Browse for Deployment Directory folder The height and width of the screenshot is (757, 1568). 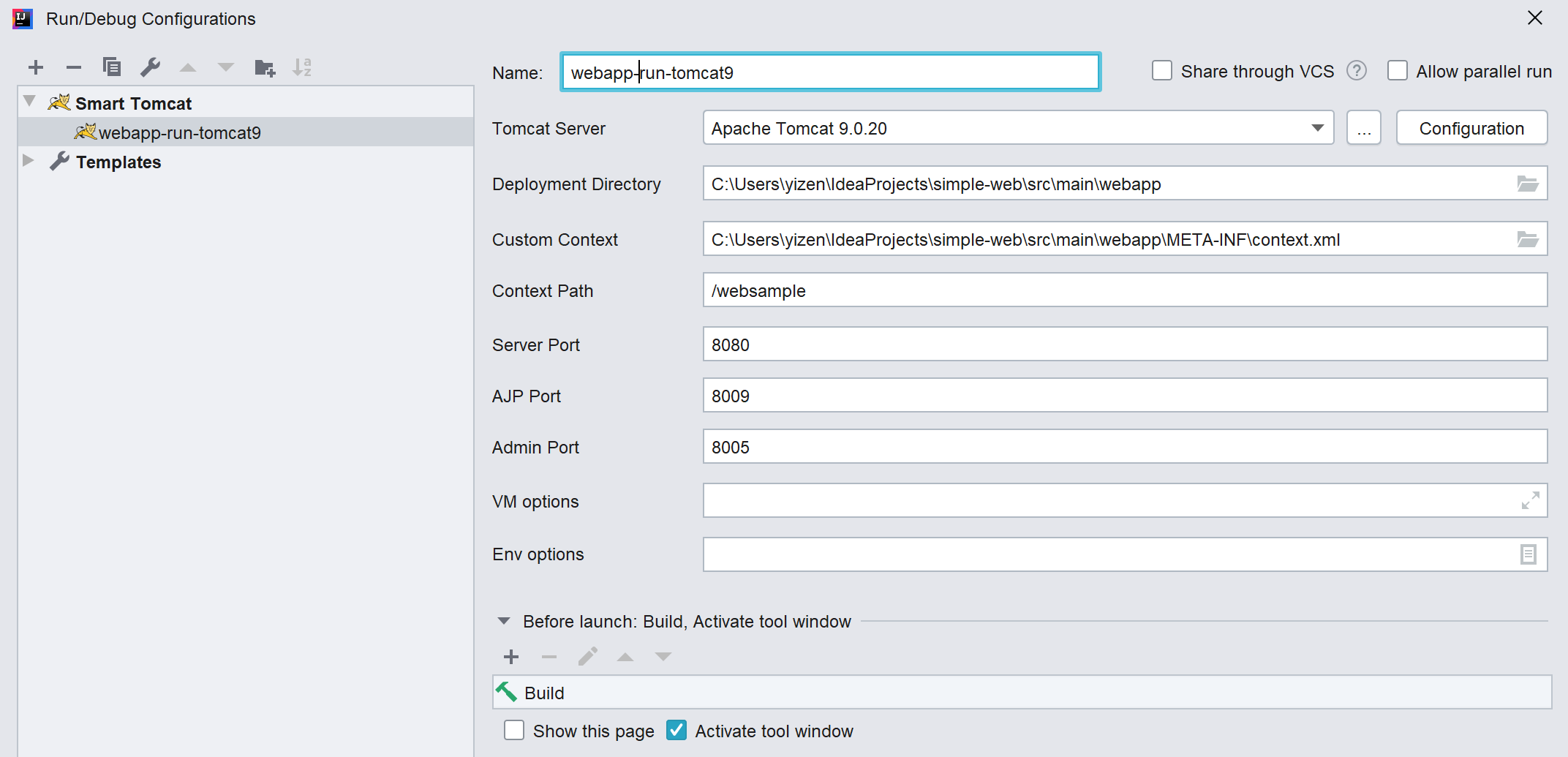1528,184
